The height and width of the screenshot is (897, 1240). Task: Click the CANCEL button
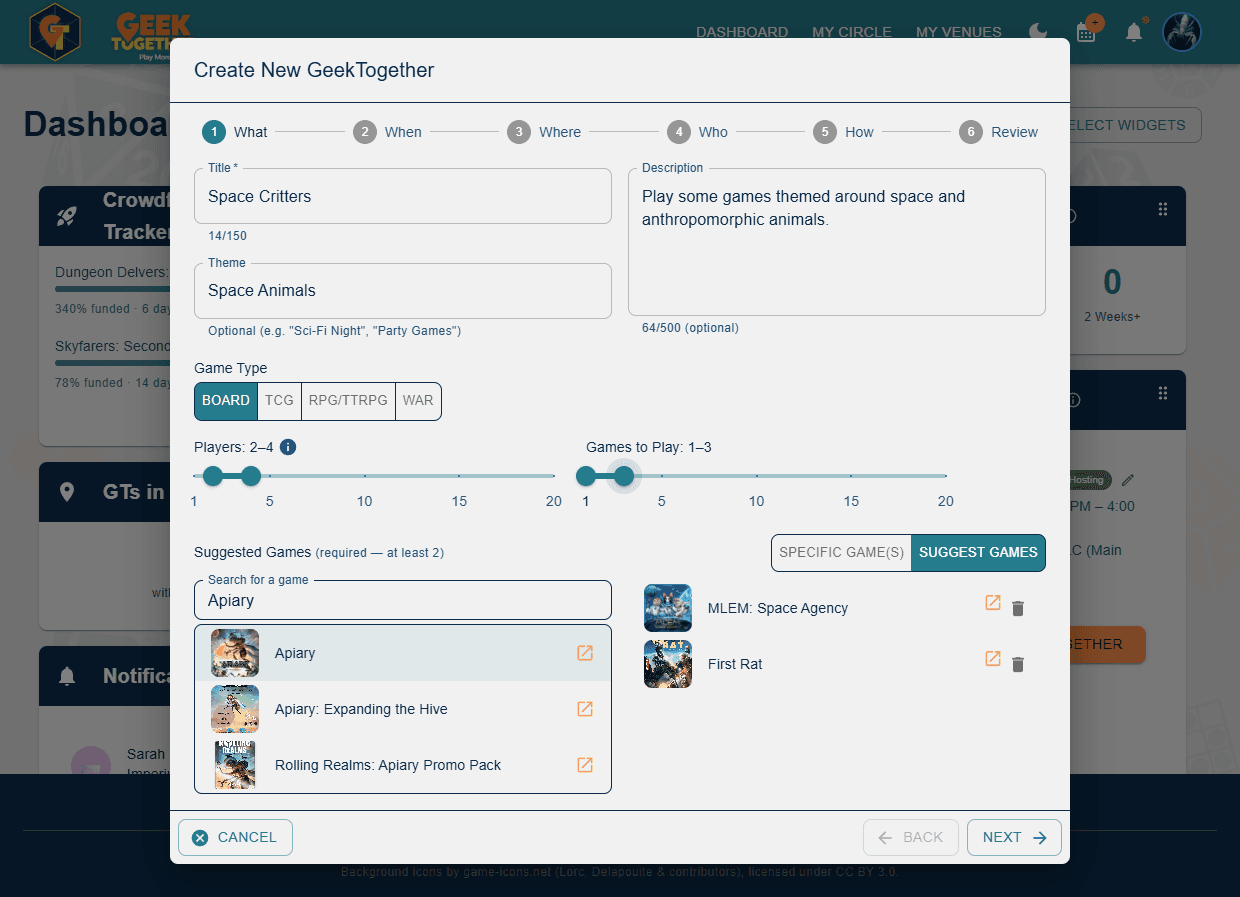pyautogui.click(x=235, y=837)
